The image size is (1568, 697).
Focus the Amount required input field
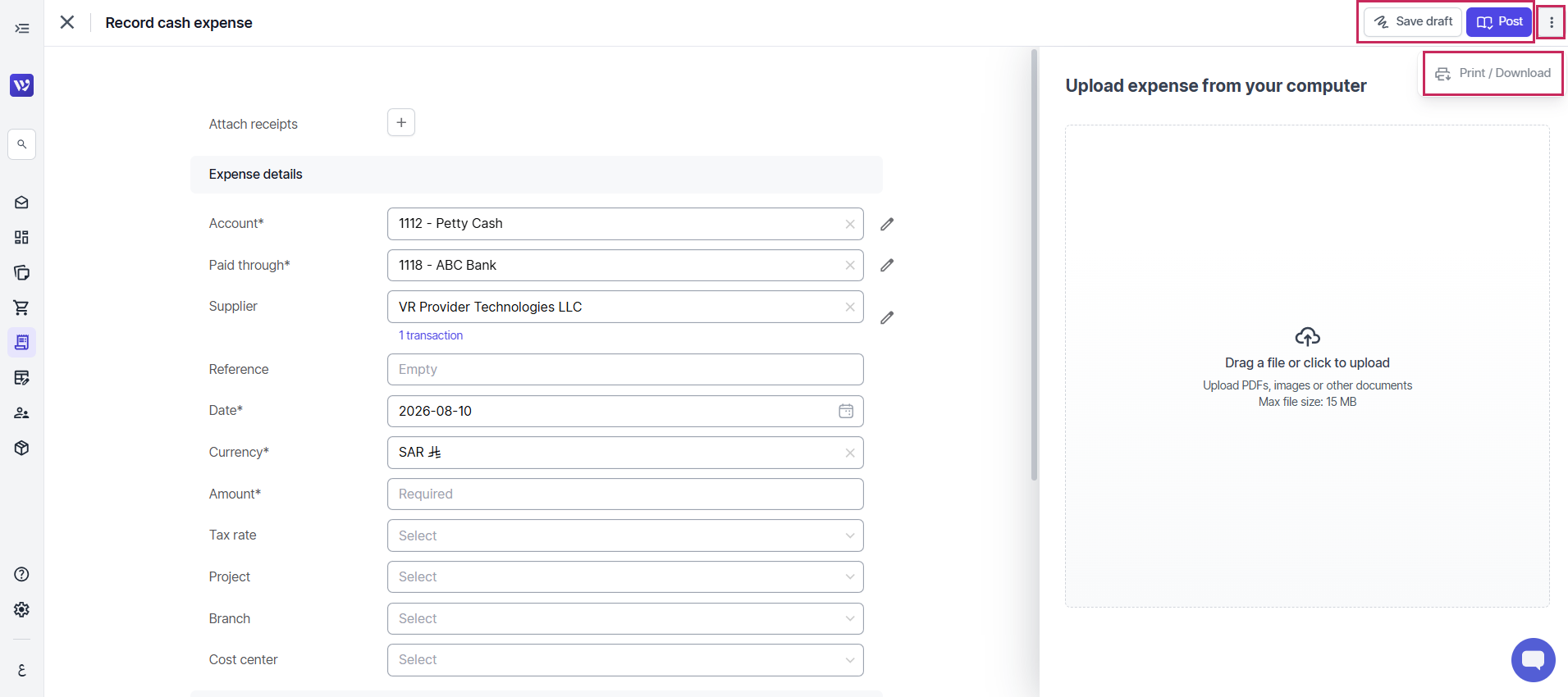point(625,494)
